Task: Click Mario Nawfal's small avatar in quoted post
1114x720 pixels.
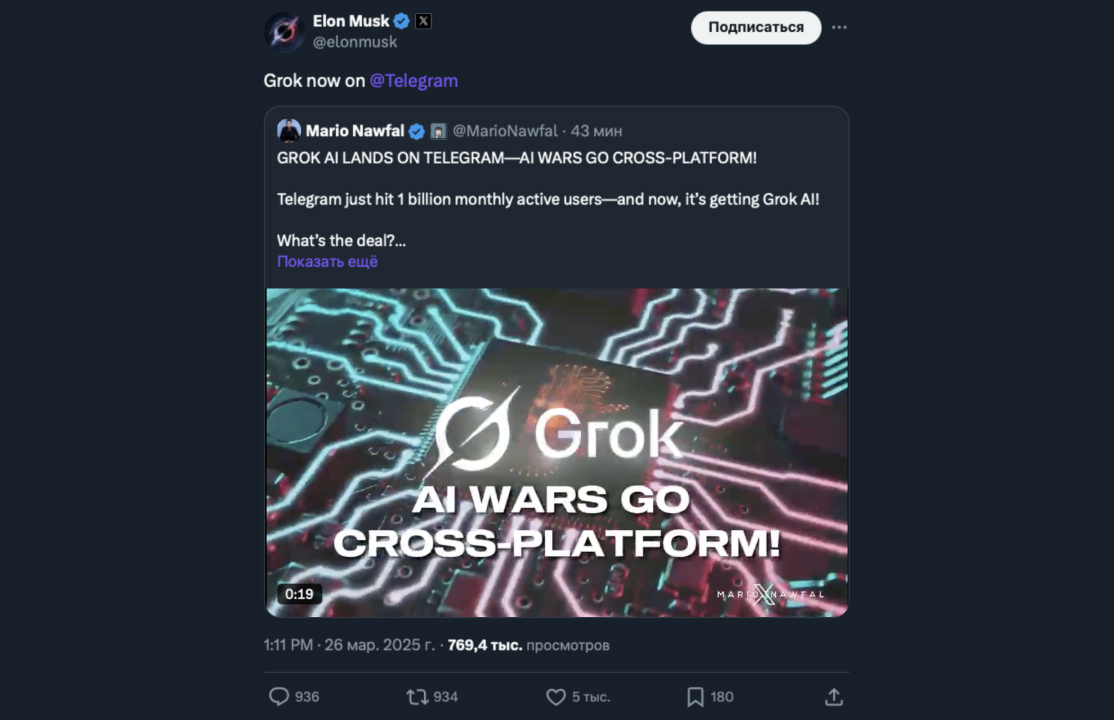Action: [289, 131]
